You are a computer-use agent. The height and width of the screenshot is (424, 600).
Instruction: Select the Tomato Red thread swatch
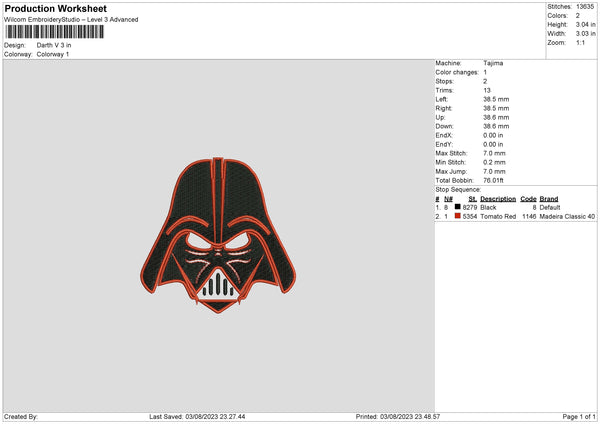[457, 216]
